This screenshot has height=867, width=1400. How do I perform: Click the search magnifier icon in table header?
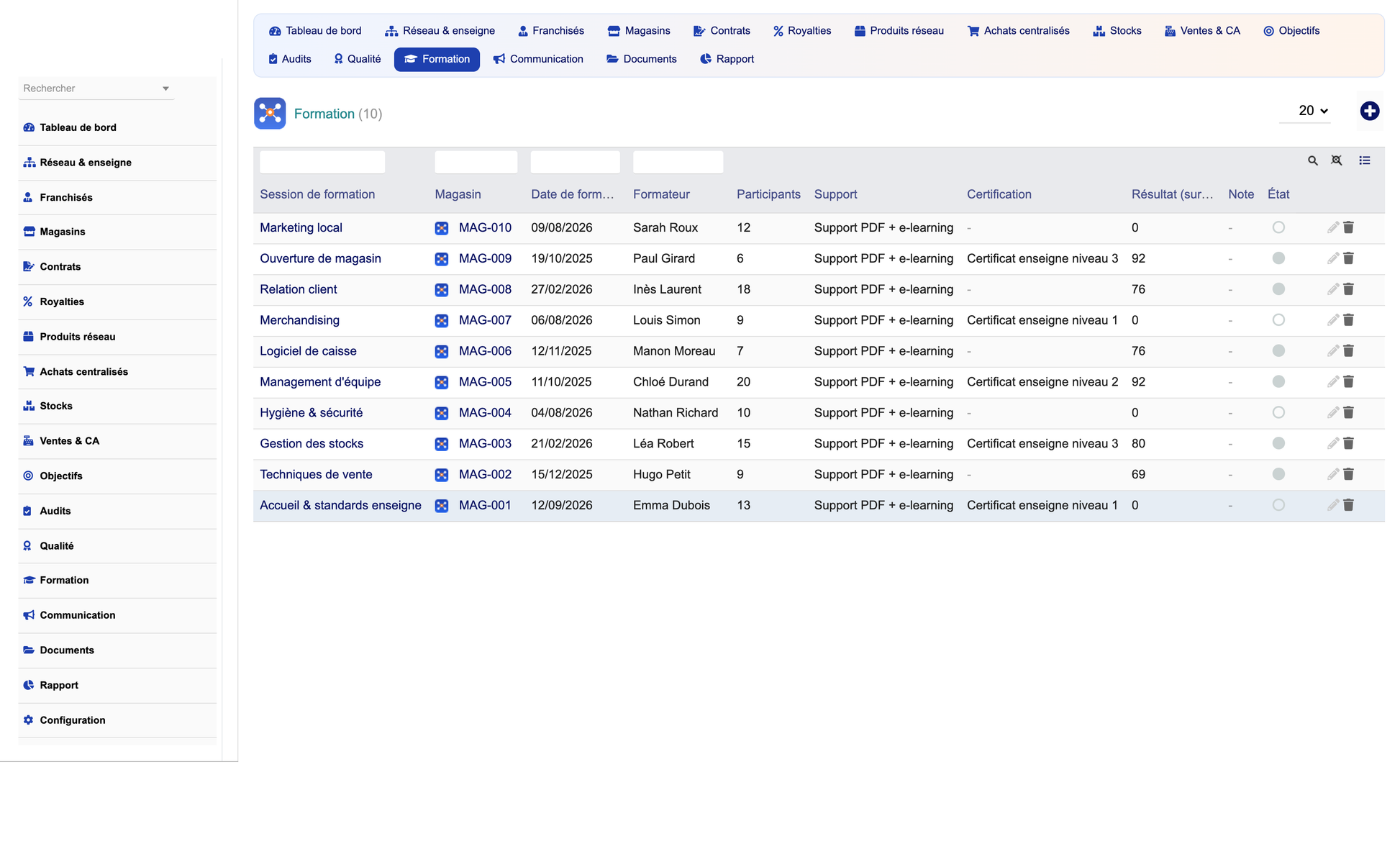click(1312, 160)
